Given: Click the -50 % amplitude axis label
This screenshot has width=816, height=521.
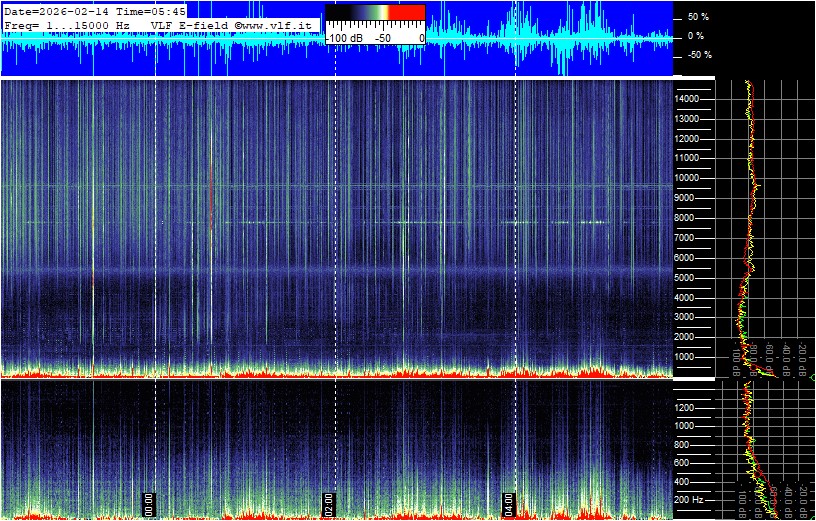Looking at the screenshot, I should tap(697, 55).
